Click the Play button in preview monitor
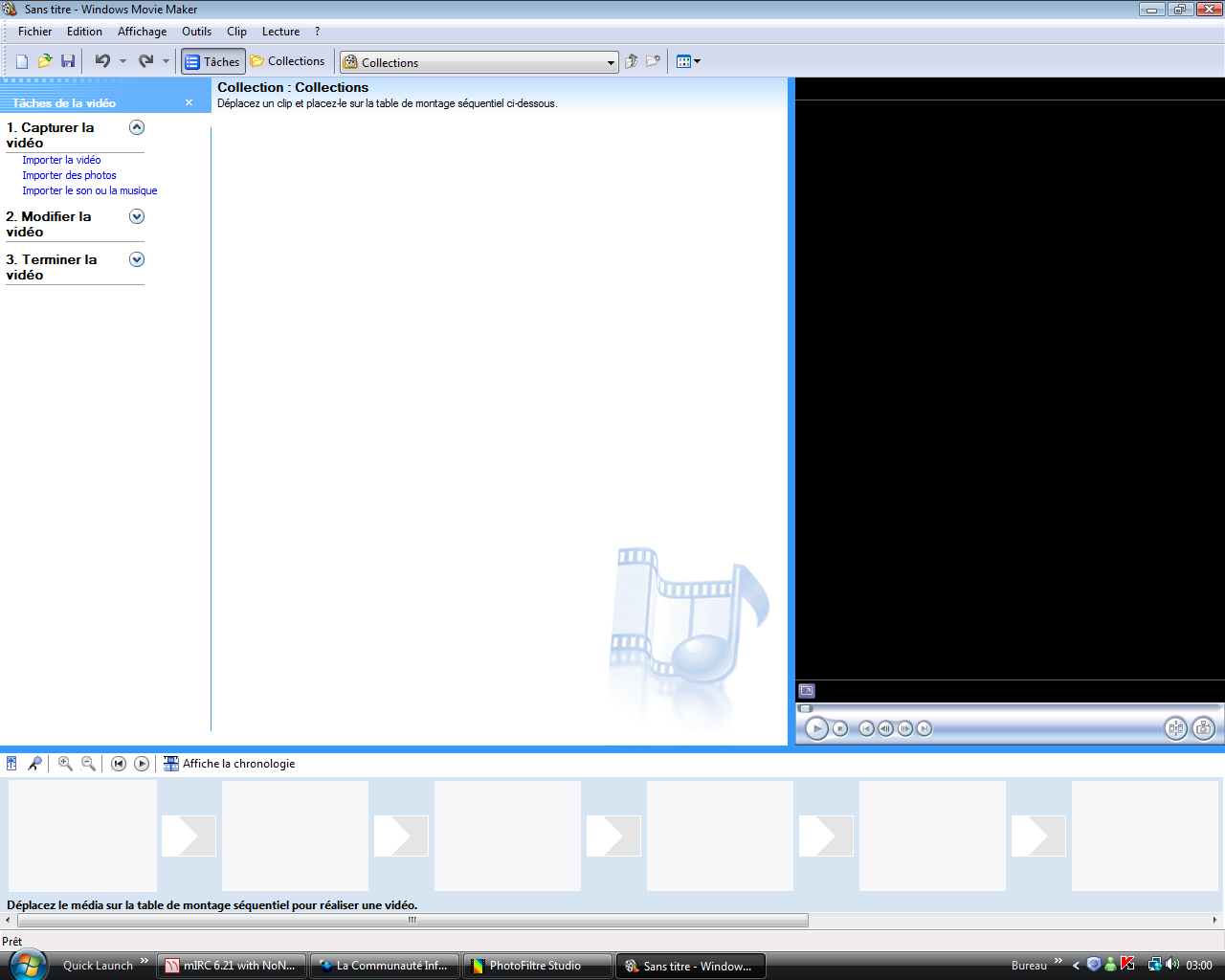1225x980 pixels. tap(816, 728)
